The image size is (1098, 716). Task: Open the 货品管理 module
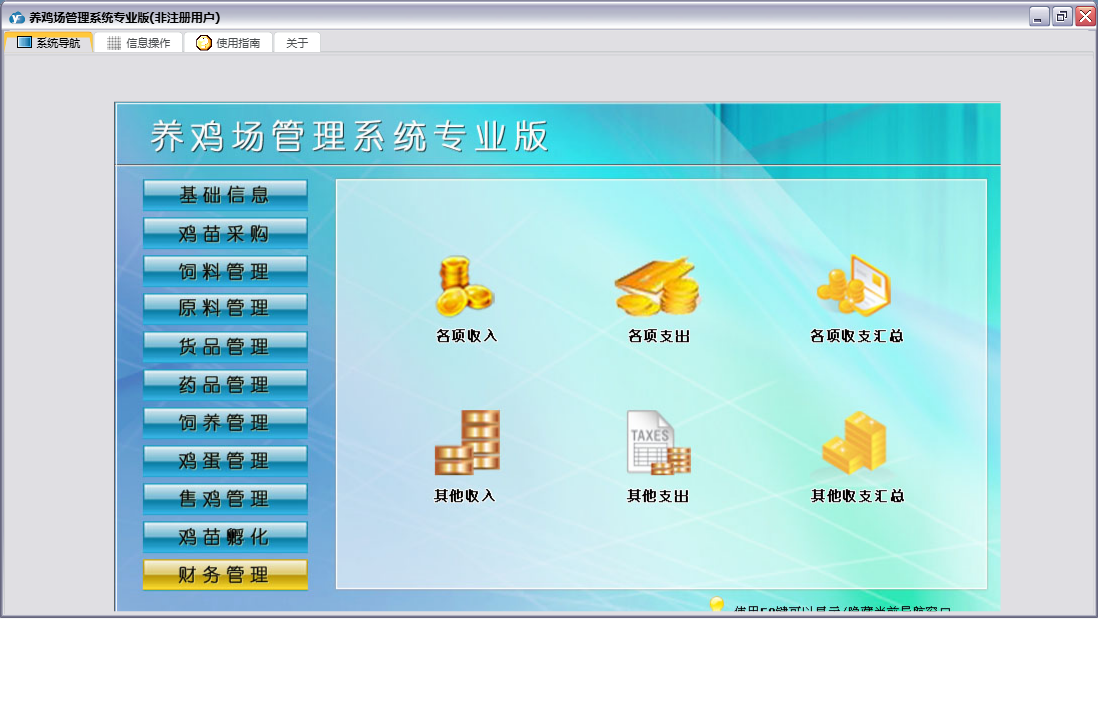pyautogui.click(x=225, y=347)
